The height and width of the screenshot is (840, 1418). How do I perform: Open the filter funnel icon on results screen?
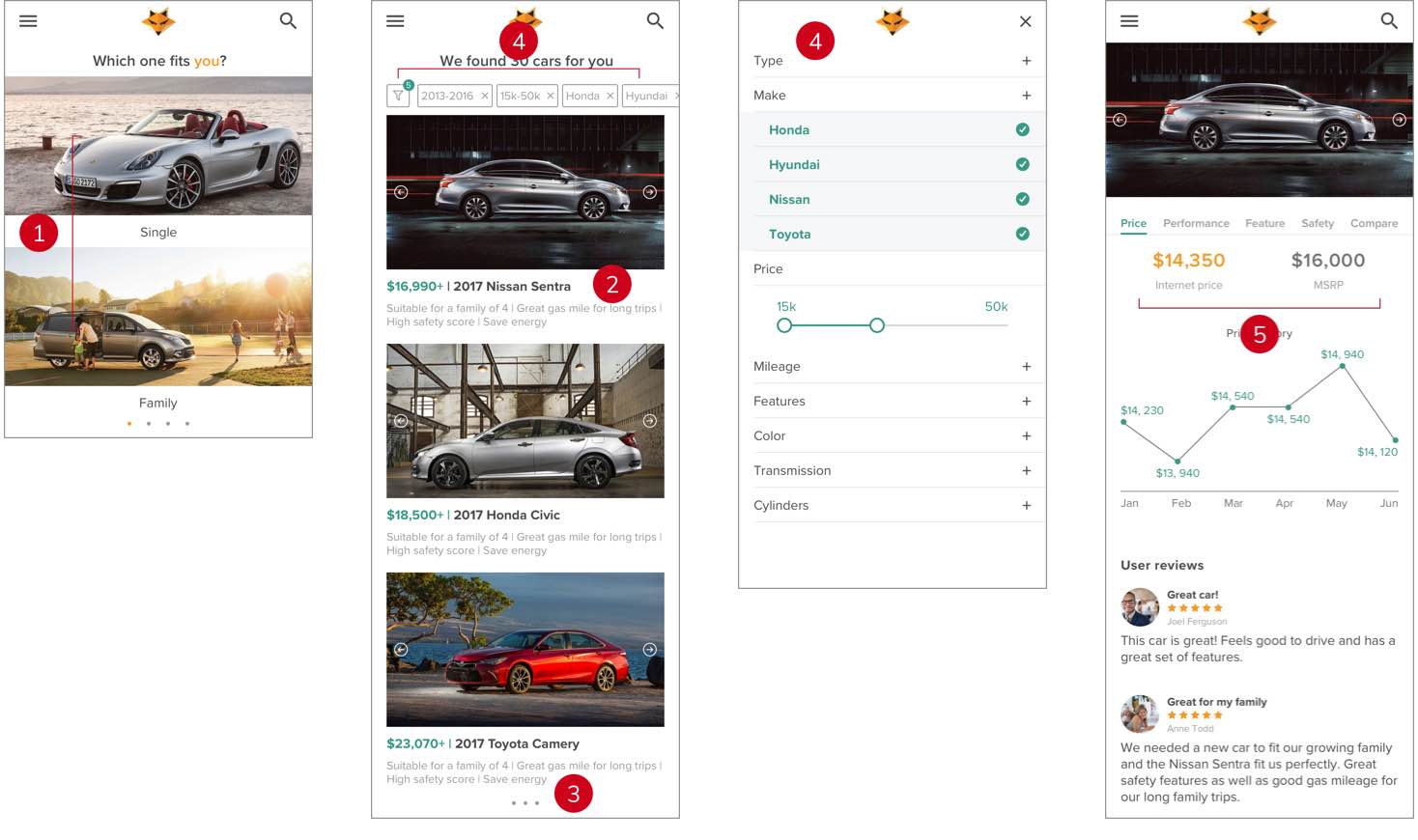point(398,96)
